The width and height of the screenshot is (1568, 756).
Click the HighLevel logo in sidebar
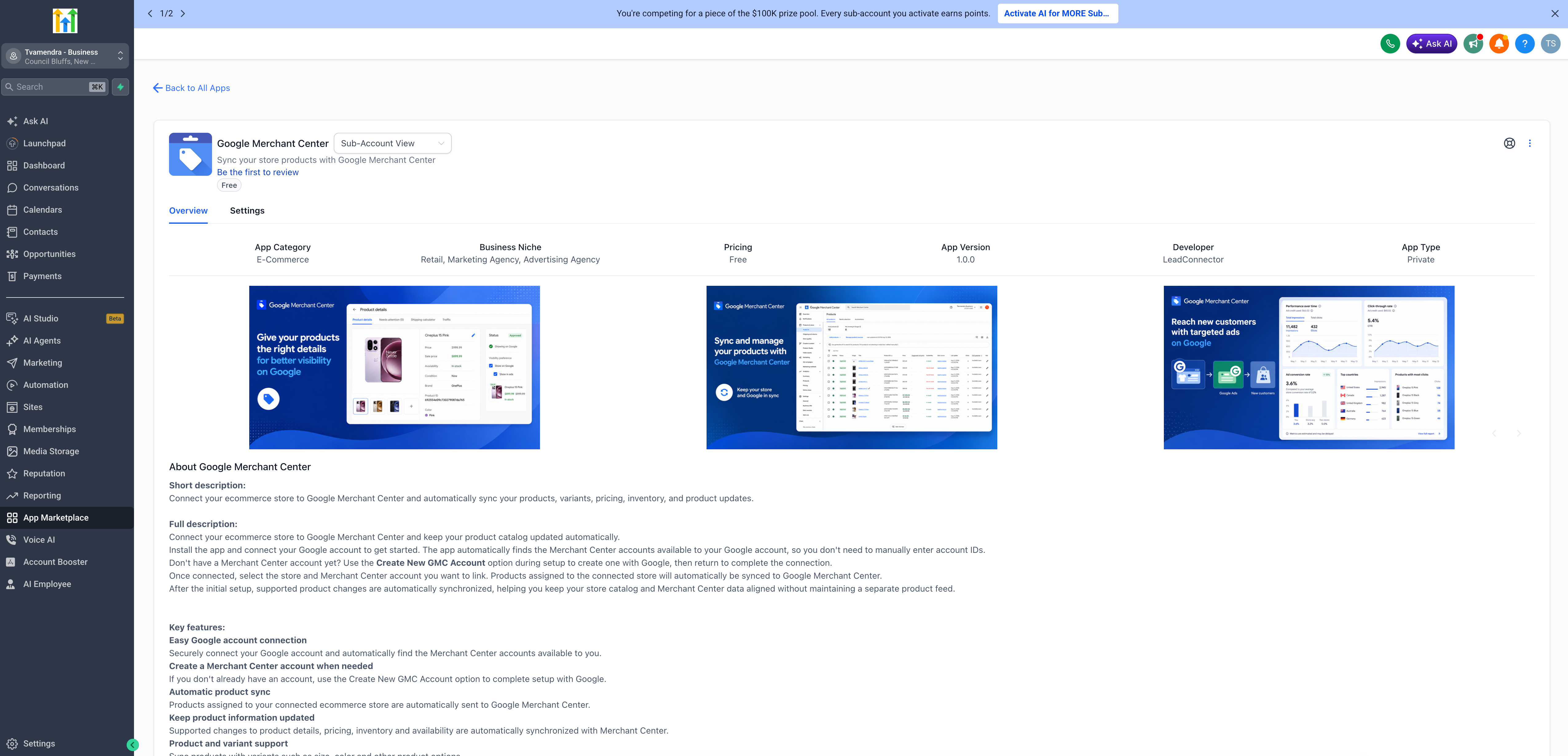click(65, 21)
